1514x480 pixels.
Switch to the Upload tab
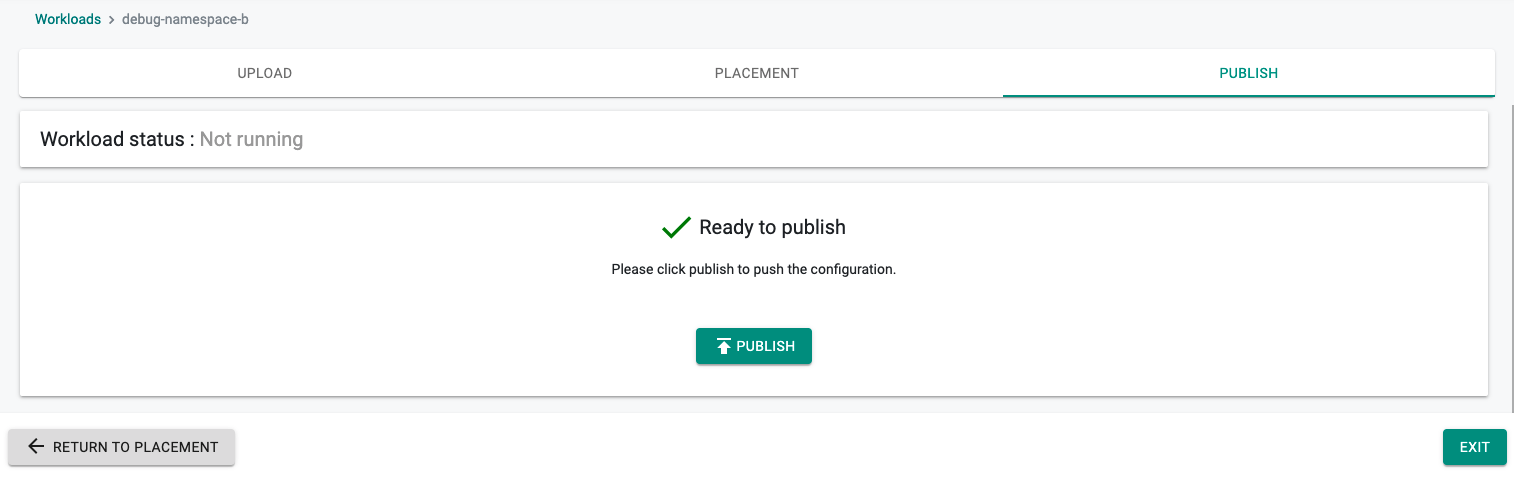click(265, 73)
